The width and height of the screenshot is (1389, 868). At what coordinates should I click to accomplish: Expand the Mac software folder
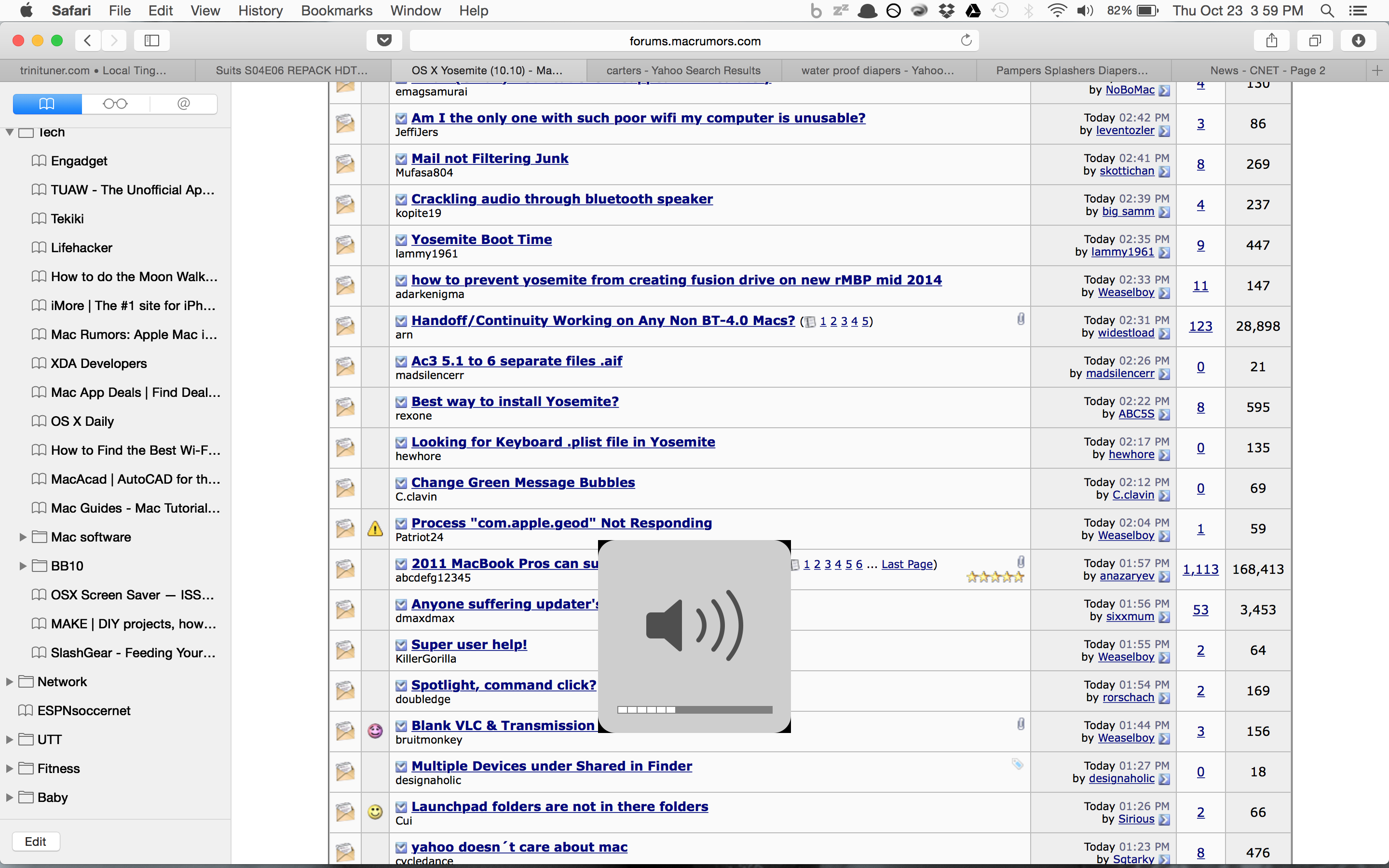tap(23, 537)
